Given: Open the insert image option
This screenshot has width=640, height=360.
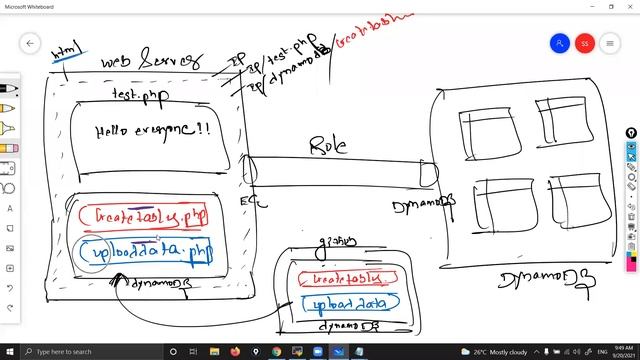Looking at the screenshot, I should click(10, 248).
